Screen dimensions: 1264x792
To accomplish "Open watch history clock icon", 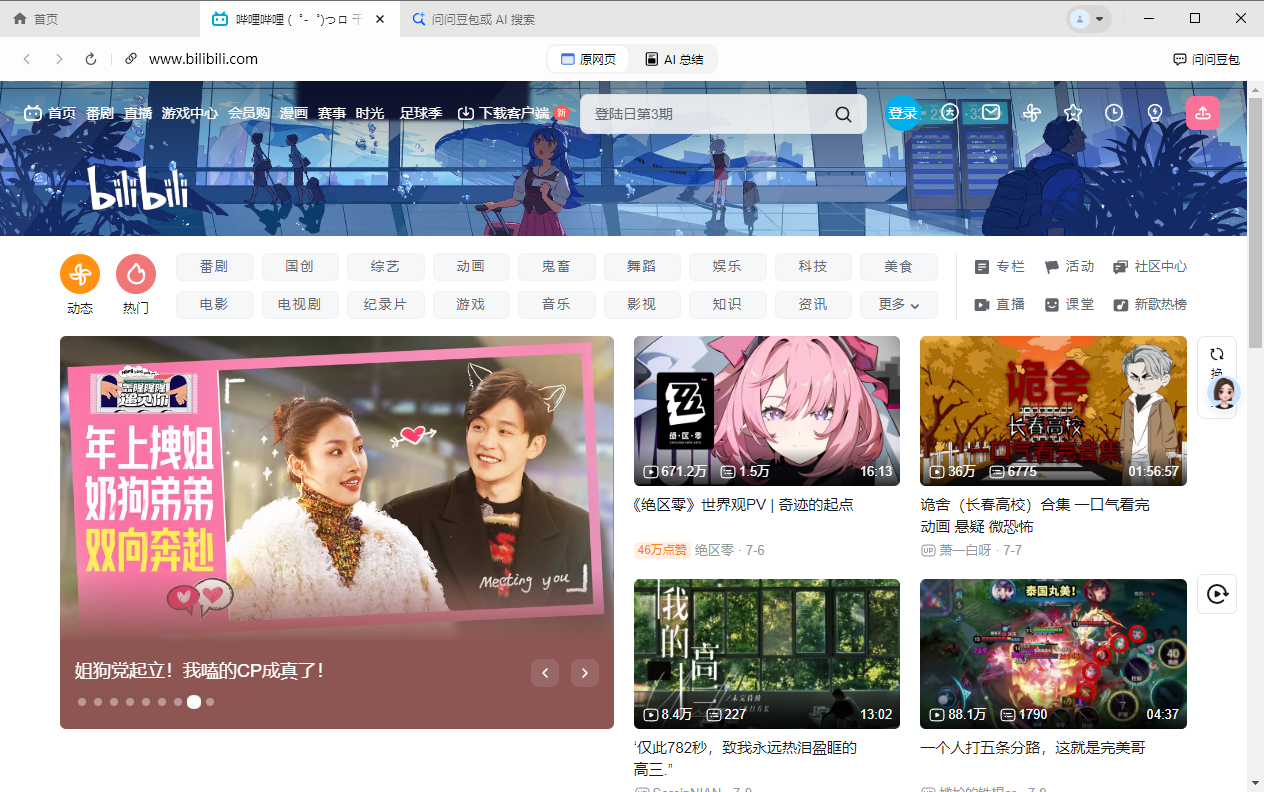I will 1114,113.
